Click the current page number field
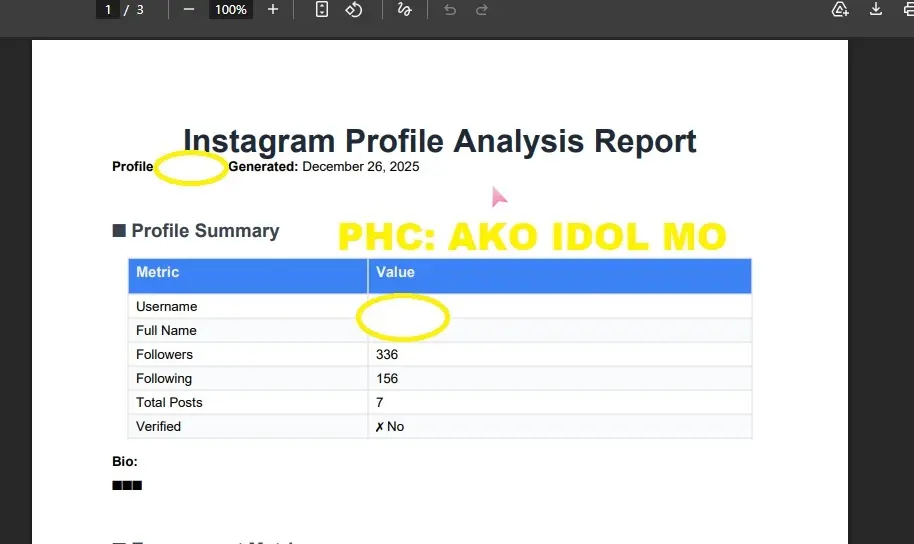 pos(108,9)
